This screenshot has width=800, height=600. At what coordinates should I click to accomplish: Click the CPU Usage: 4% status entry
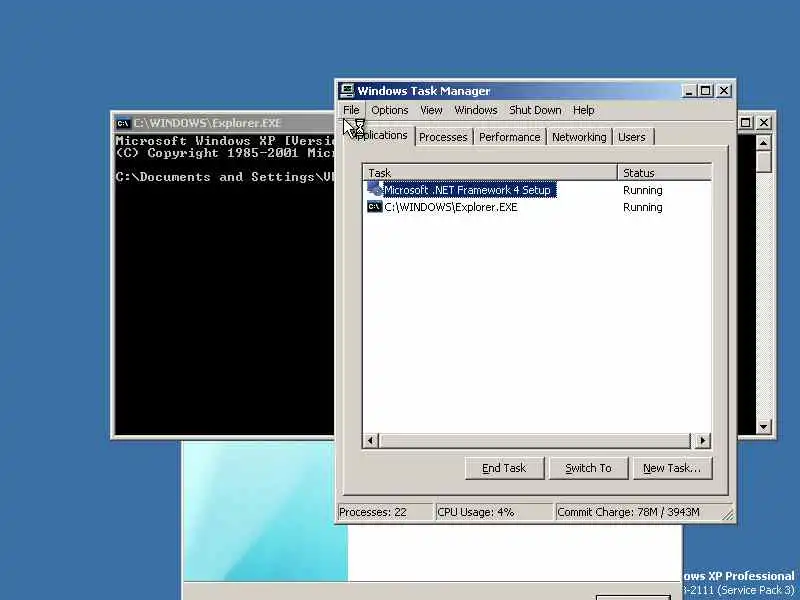click(494, 512)
